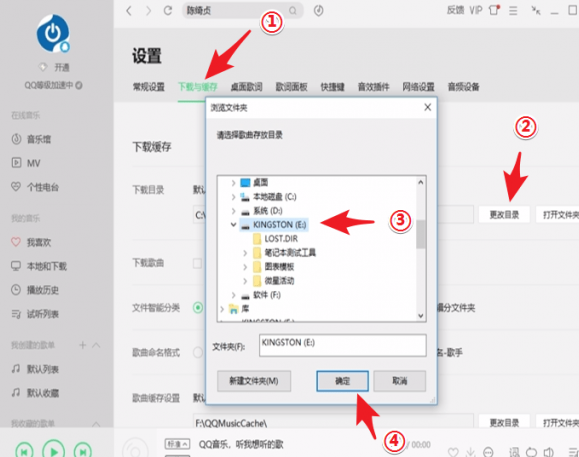This screenshot has width=579, height=457.
Task: Toggle the 下载歌曲 checkbox
Action: 198,263
